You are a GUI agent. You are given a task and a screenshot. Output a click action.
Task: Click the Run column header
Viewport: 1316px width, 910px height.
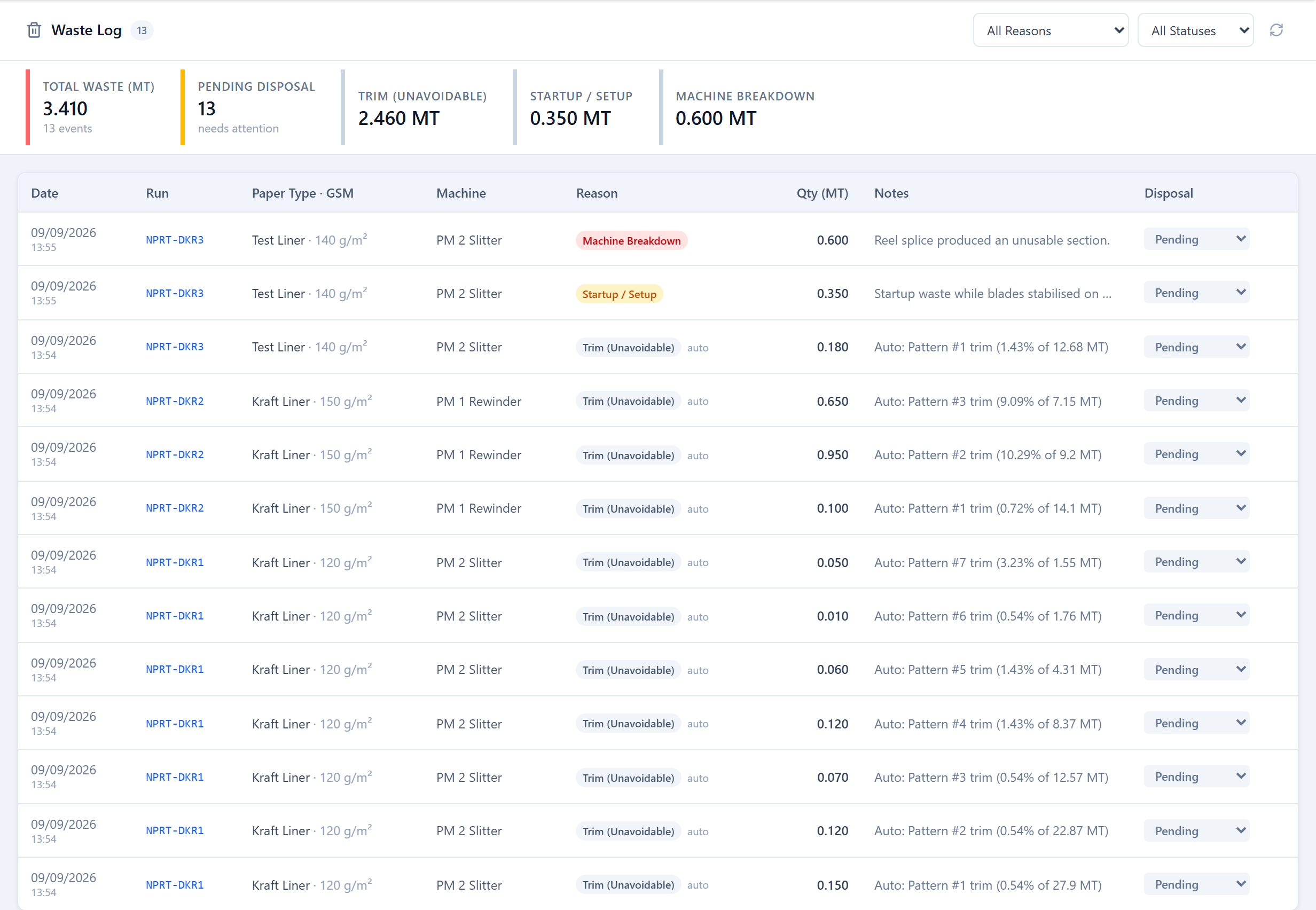pos(158,193)
